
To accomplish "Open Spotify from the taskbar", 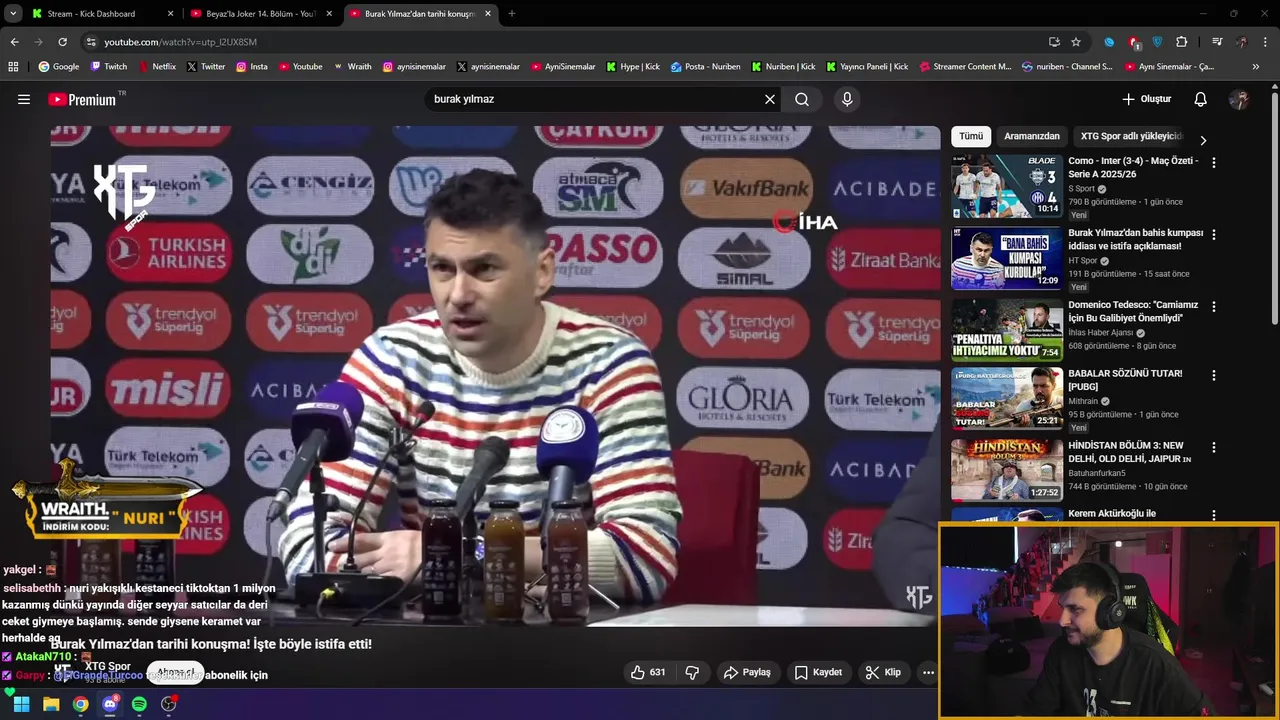I will [139, 704].
